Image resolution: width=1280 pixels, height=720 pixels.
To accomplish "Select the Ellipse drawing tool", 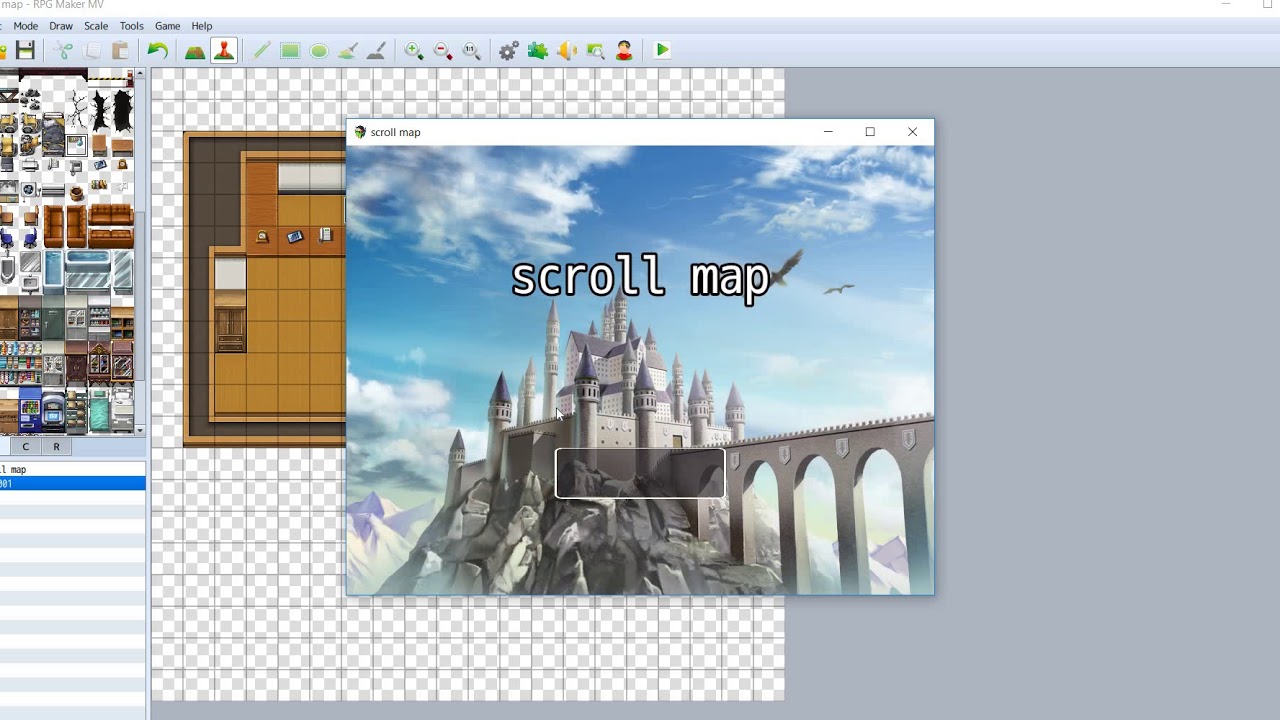I will coord(319,50).
